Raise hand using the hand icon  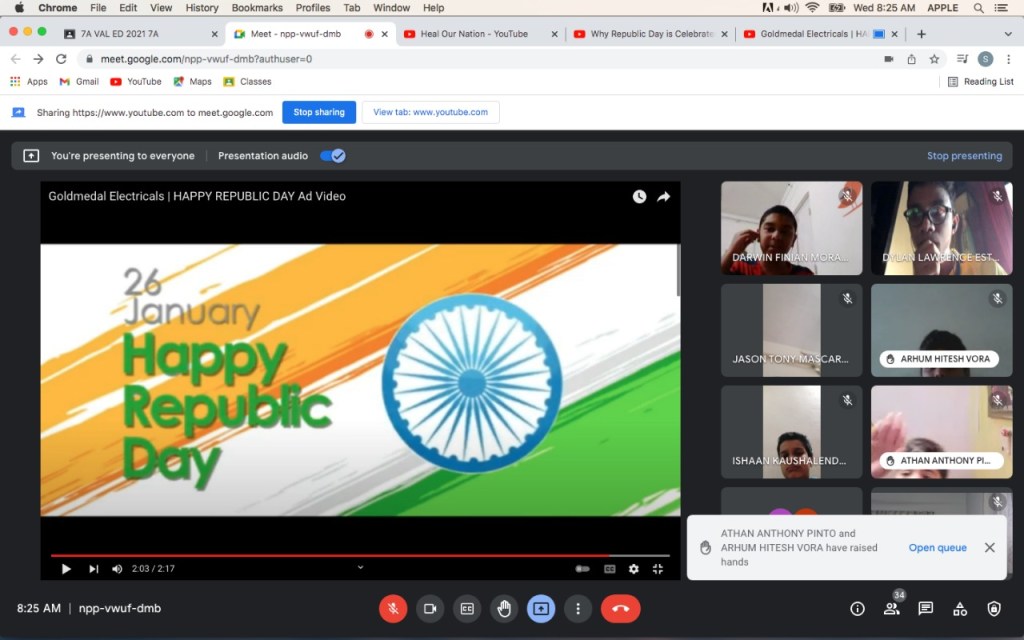(x=504, y=608)
